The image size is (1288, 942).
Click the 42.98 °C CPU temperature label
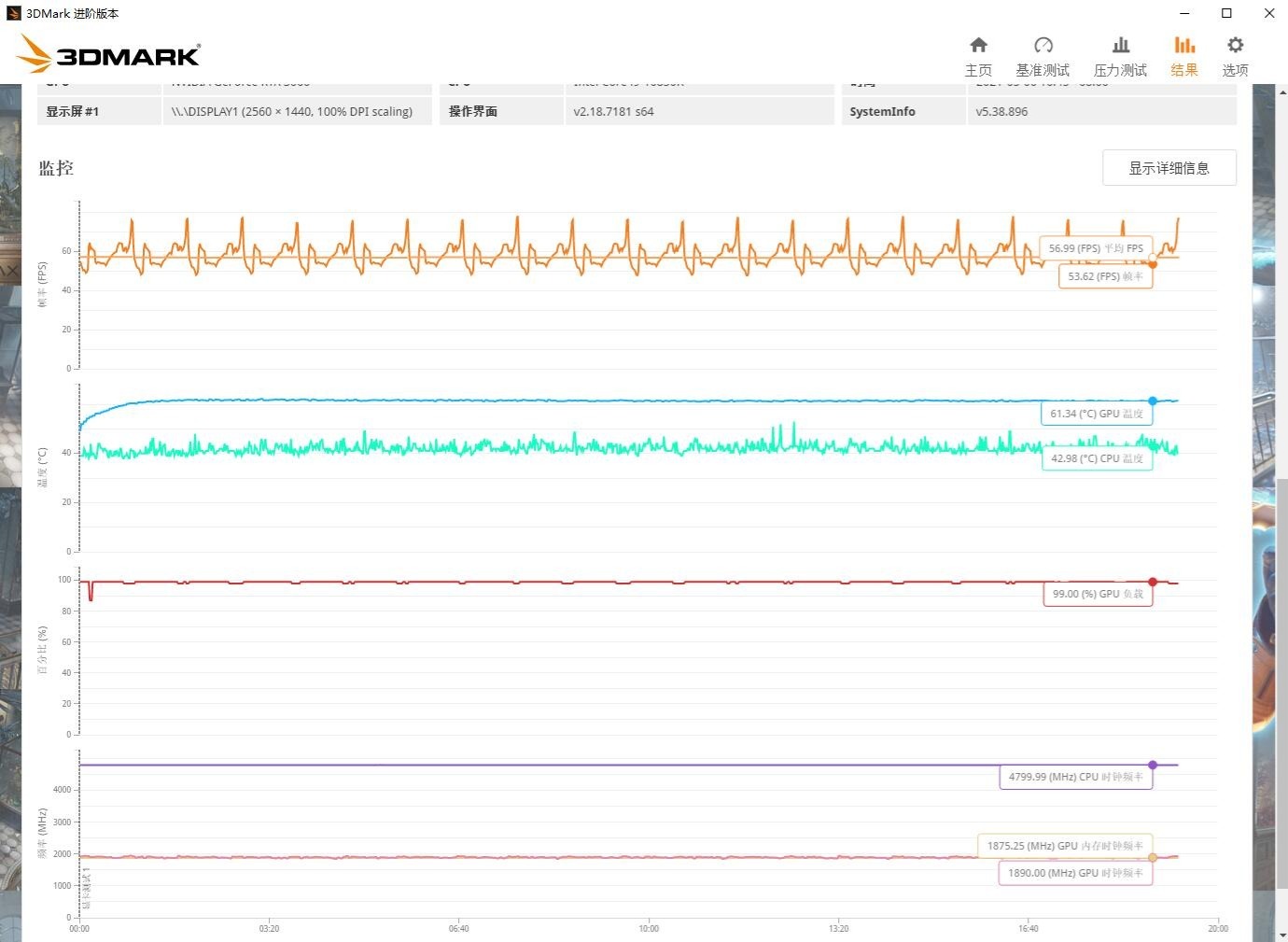click(x=1096, y=458)
